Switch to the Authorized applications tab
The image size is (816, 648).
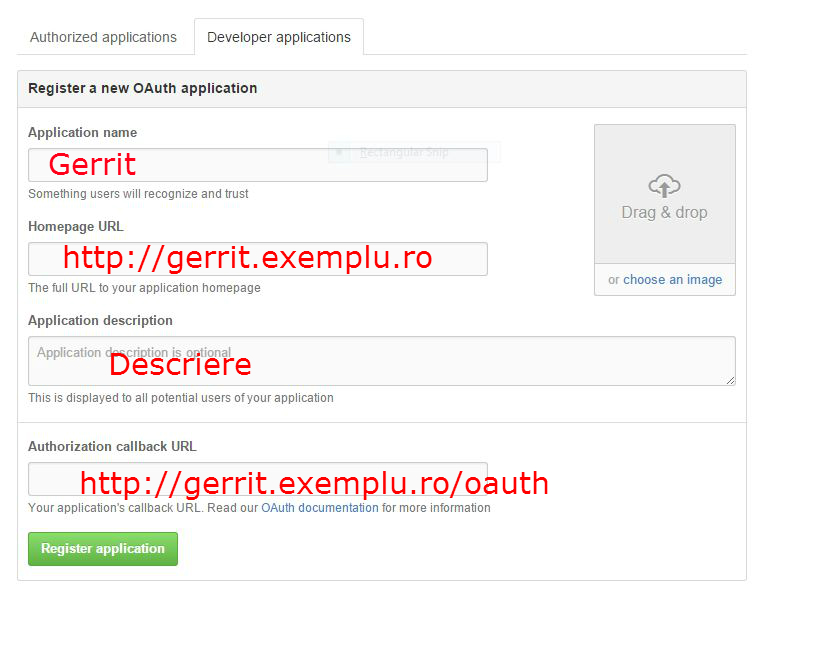click(x=103, y=37)
